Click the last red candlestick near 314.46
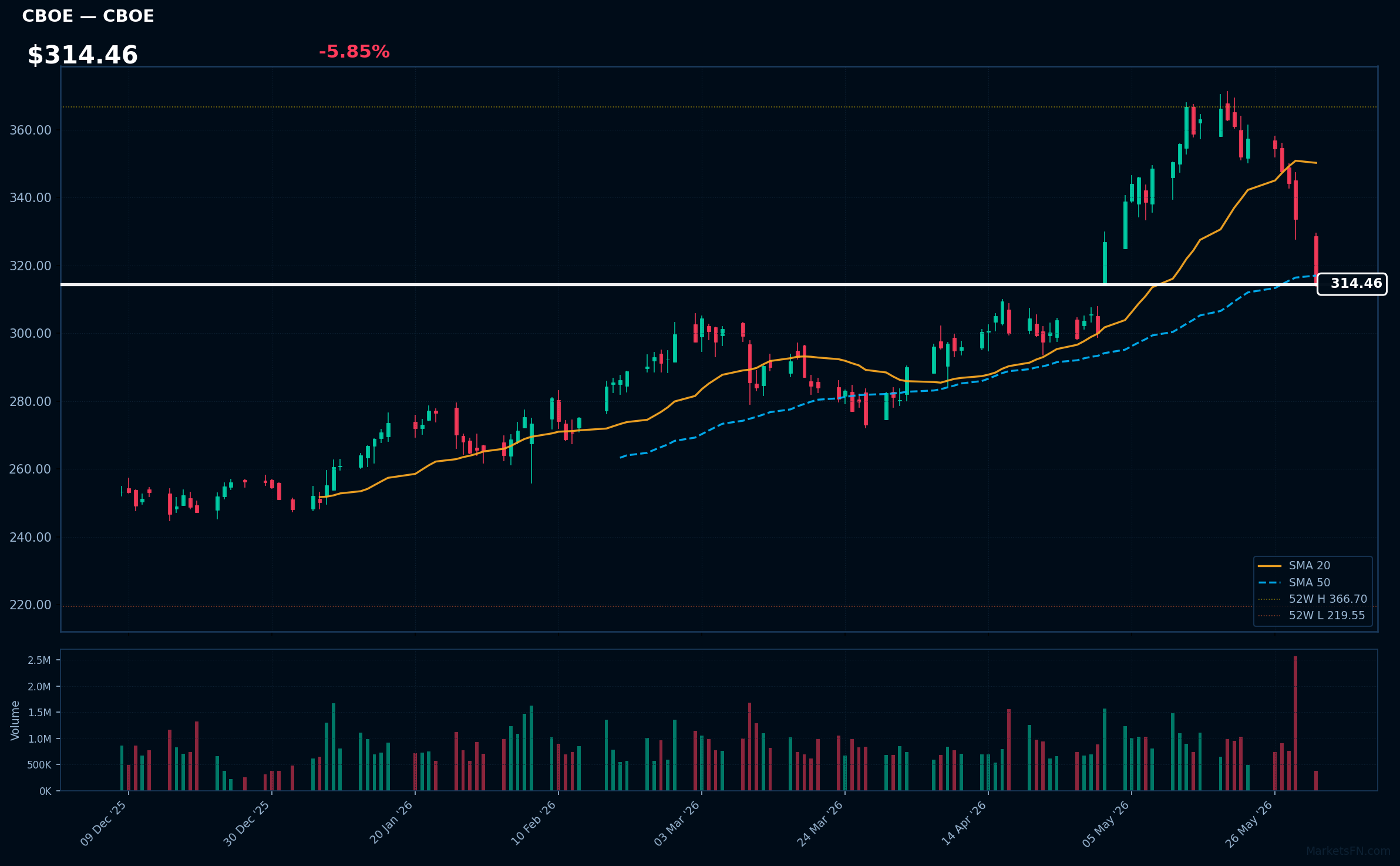Viewport: 1400px width, 866px height. [x=1316, y=259]
